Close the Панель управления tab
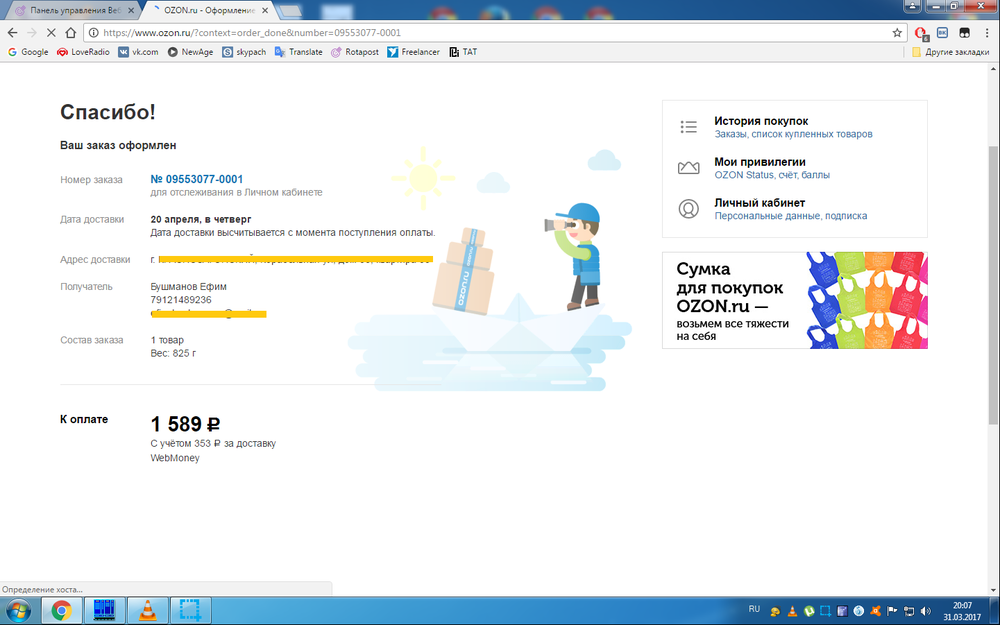This screenshot has height=625, width=1000. pyautogui.click(x=131, y=11)
